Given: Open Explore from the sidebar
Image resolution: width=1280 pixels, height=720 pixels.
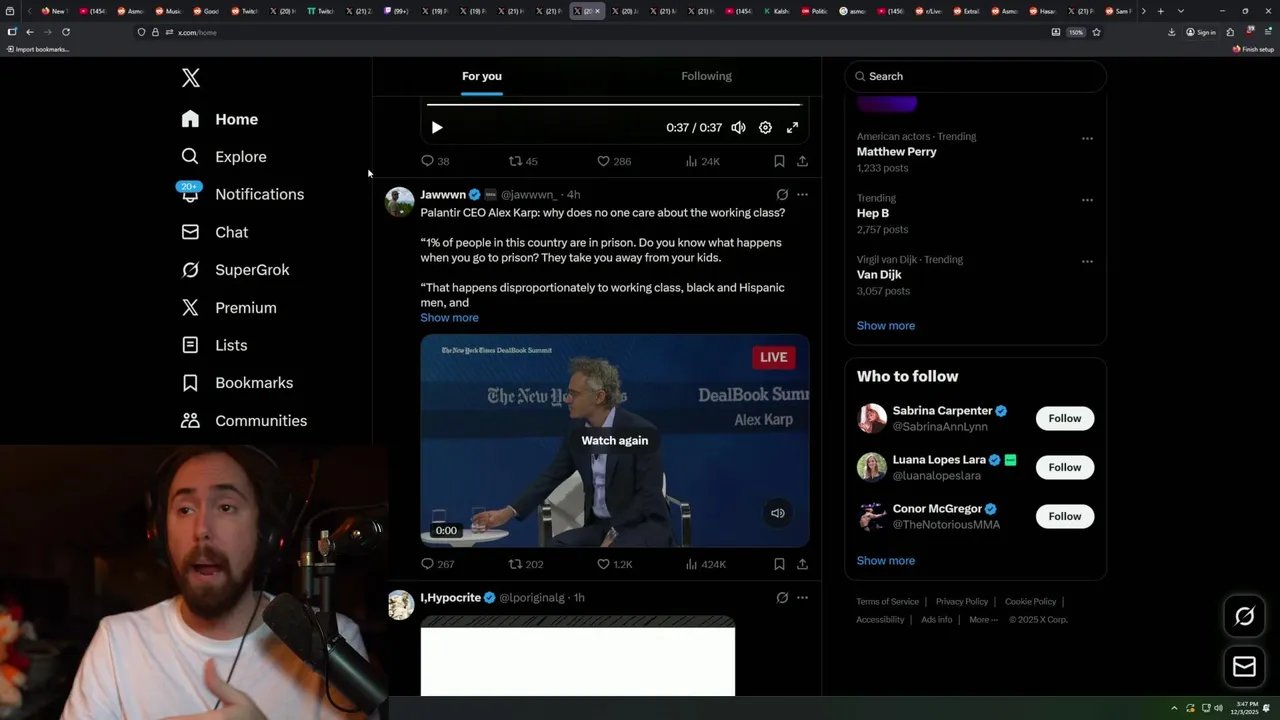Looking at the screenshot, I should (x=224, y=157).
